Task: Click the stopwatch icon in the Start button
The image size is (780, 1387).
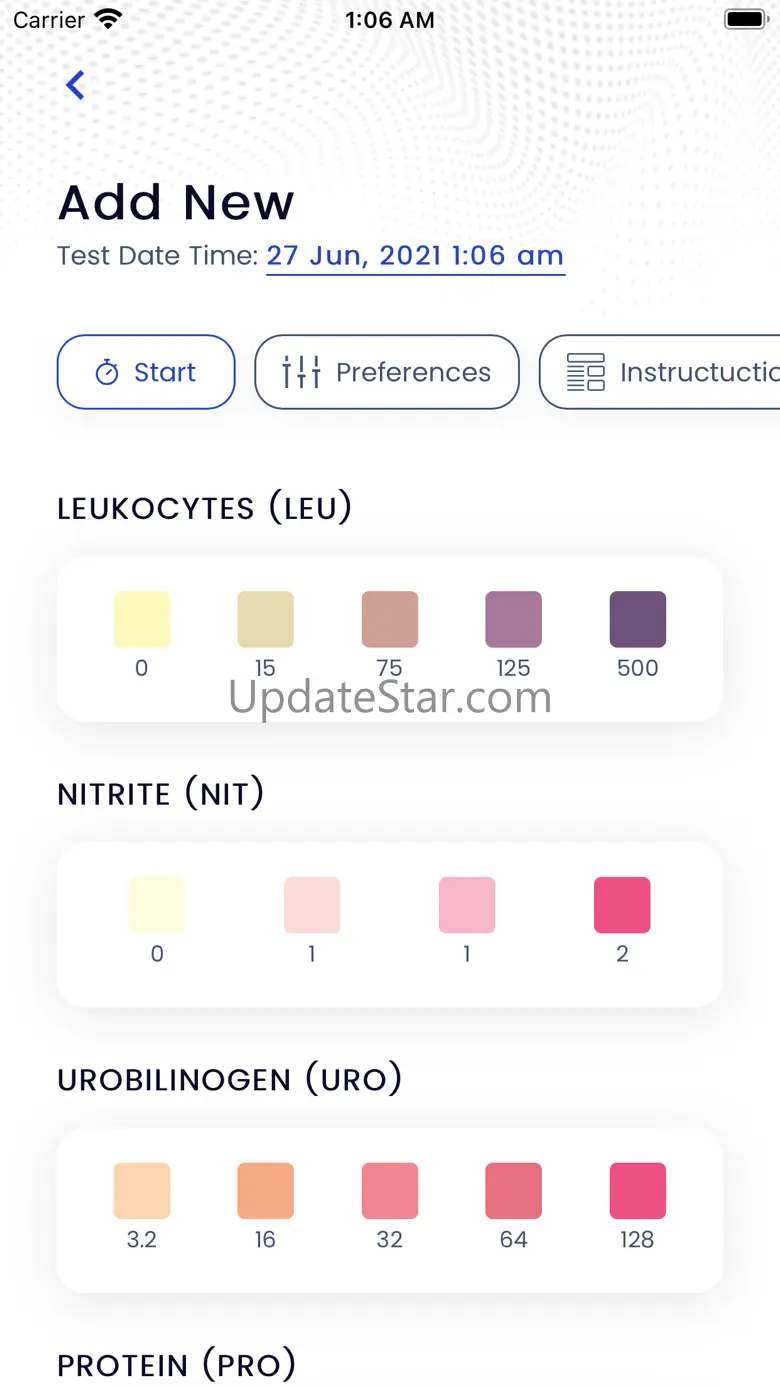Action: [107, 373]
